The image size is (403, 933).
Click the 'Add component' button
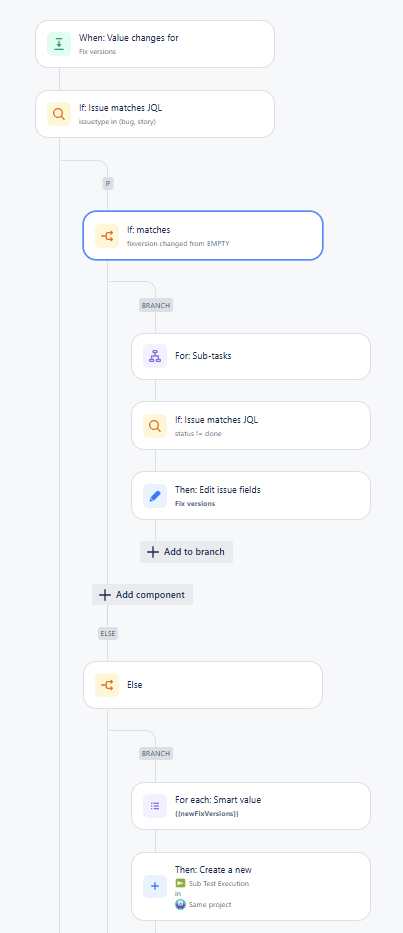[x=142, y=594]
